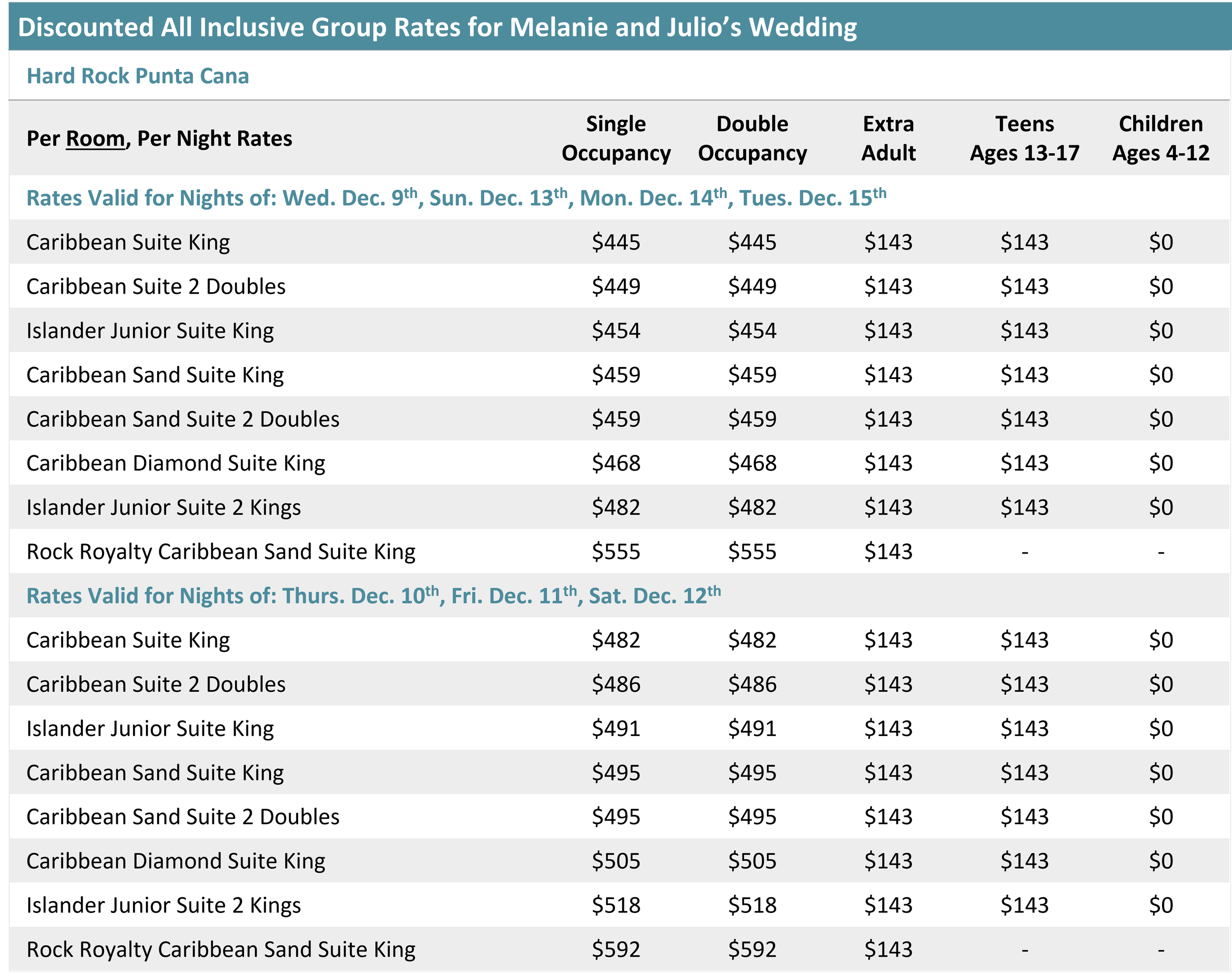
Task: Select the first Islander Junior Suite King row label
Action: click(x=150, y=331)
